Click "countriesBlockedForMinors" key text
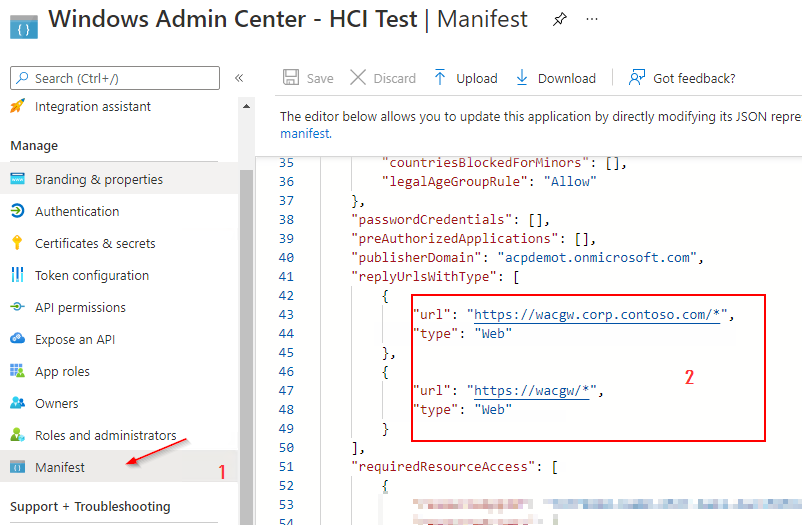This screenshot has width=802, height=525. coord(485,163)
